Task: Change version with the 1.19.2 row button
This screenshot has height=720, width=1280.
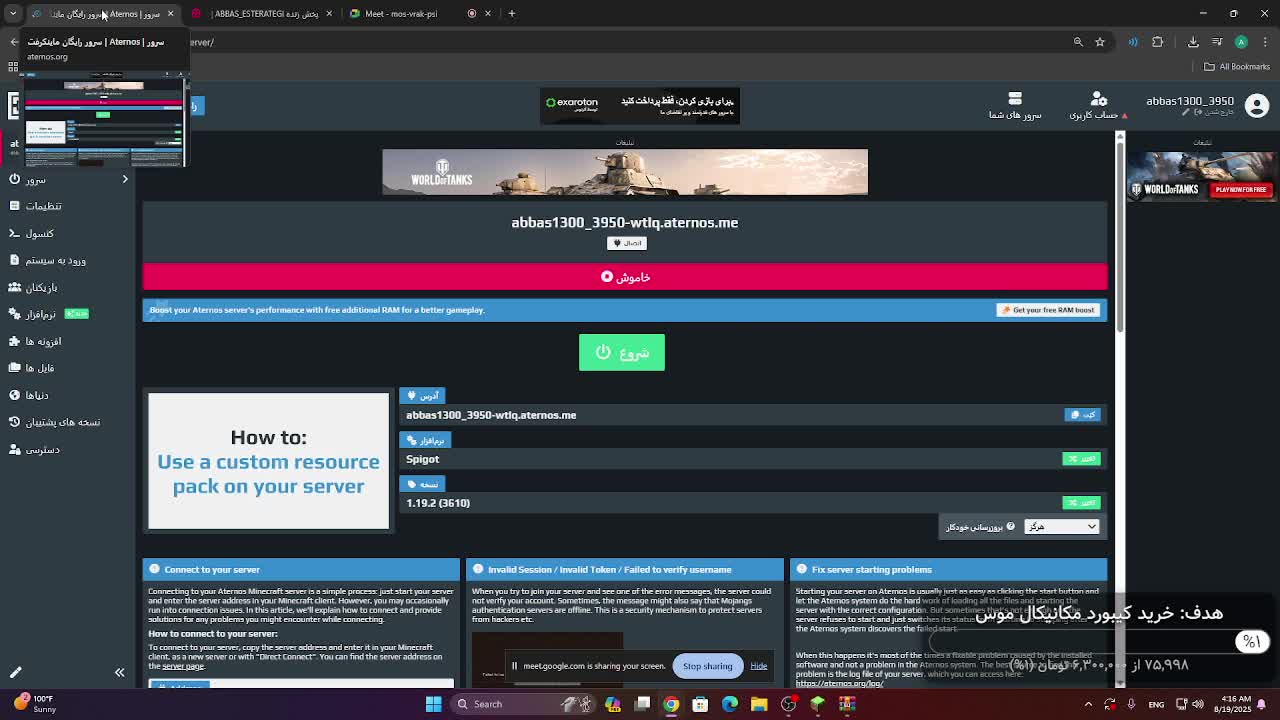Action: coord(1081,503)
